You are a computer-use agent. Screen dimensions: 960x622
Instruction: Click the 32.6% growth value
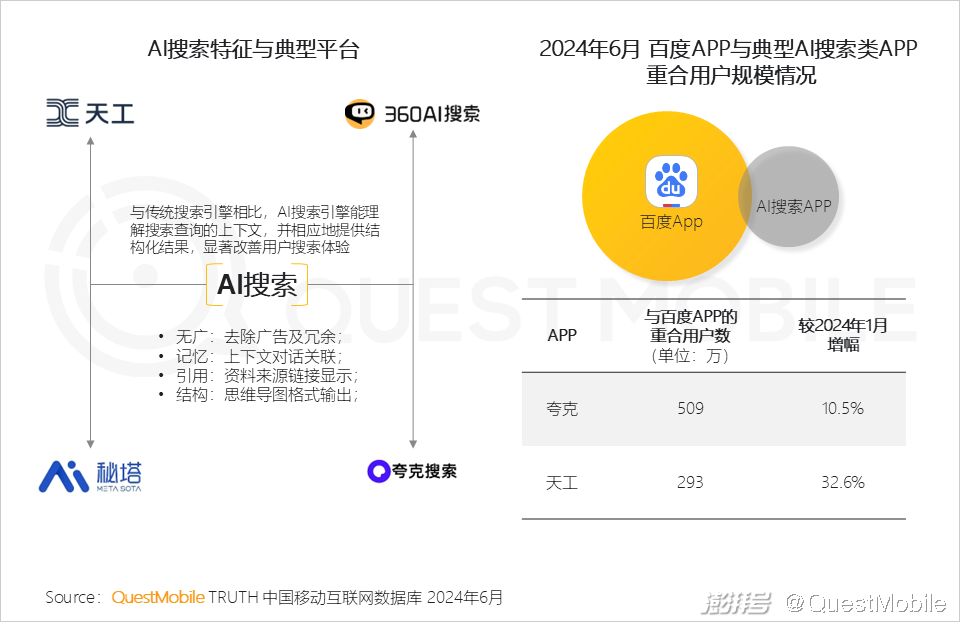click(x=842, y=482)
